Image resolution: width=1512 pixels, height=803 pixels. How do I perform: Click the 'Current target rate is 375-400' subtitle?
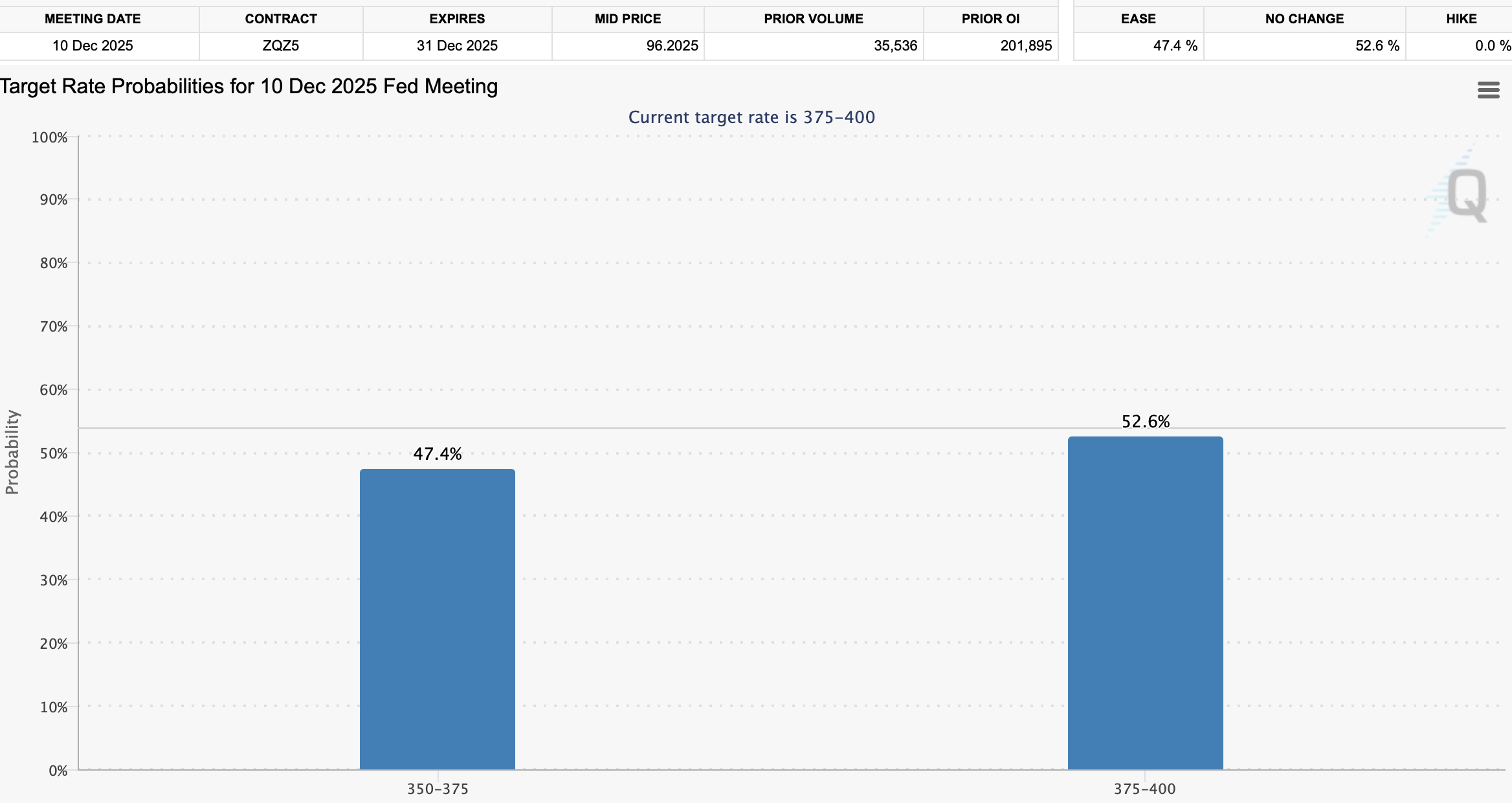pos(751,117)
